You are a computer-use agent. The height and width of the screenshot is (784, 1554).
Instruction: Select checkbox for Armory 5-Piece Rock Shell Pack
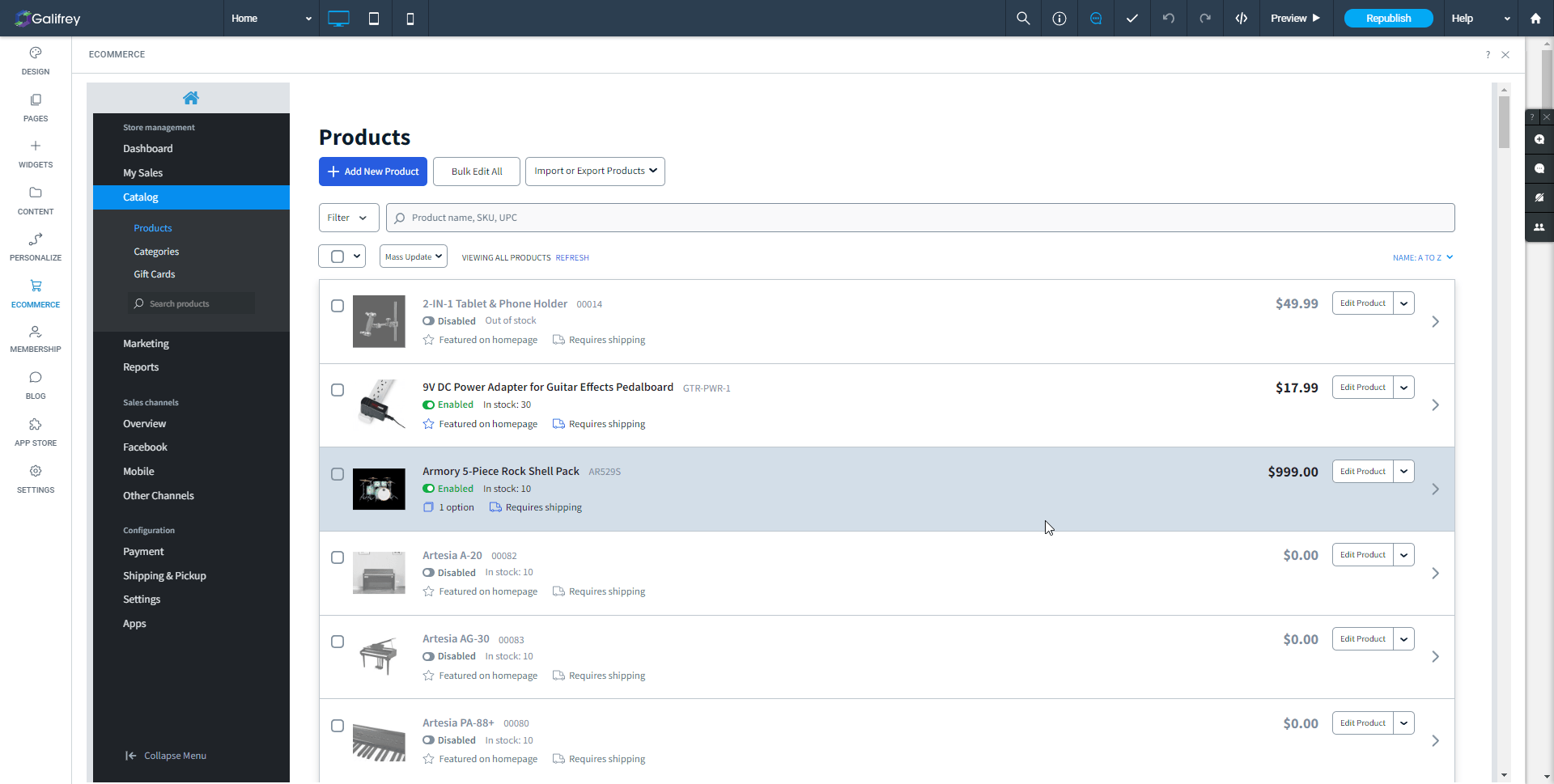pos(338,474)
